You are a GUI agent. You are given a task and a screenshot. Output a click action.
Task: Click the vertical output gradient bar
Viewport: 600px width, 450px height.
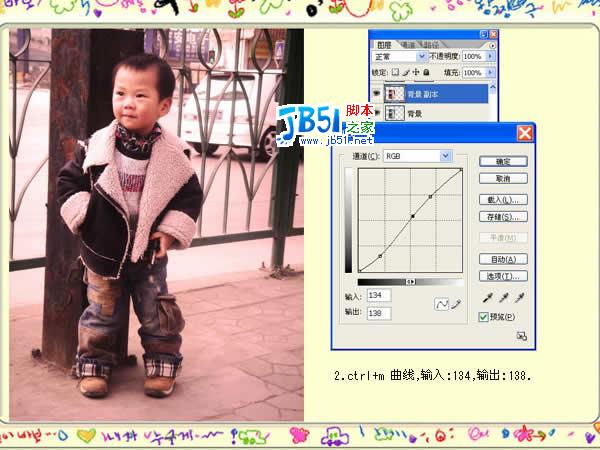349,220
